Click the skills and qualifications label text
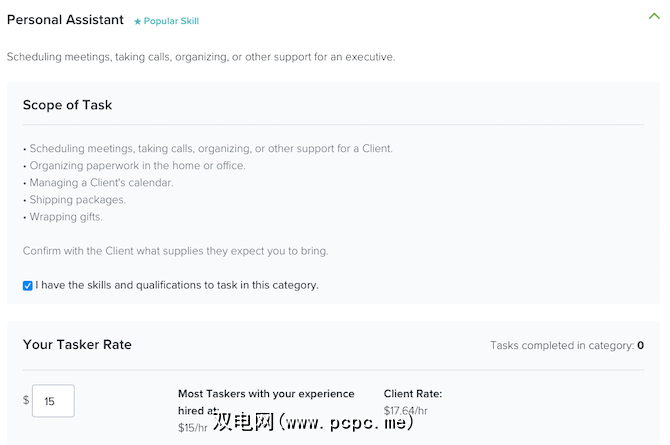The width and height of the screenshot is (670, 445). (177, 285)
